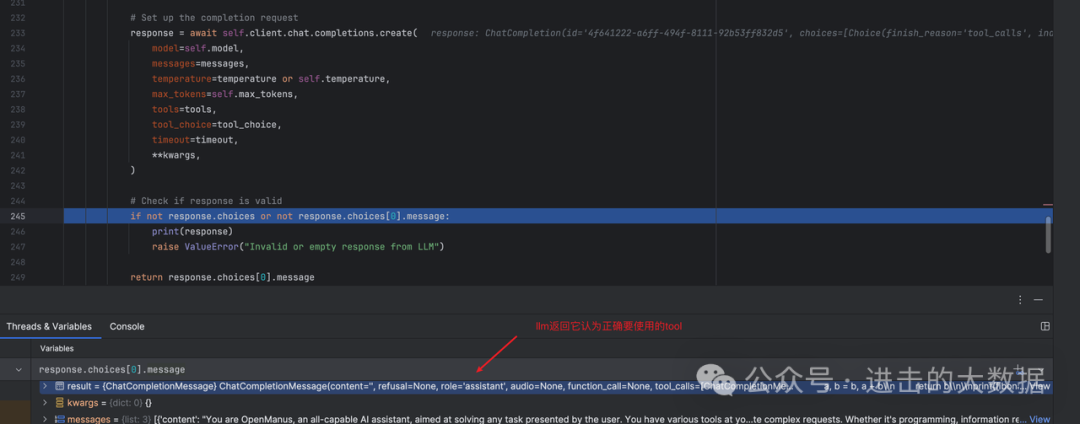Expand the kwargs dict variable node

[45, 403]
